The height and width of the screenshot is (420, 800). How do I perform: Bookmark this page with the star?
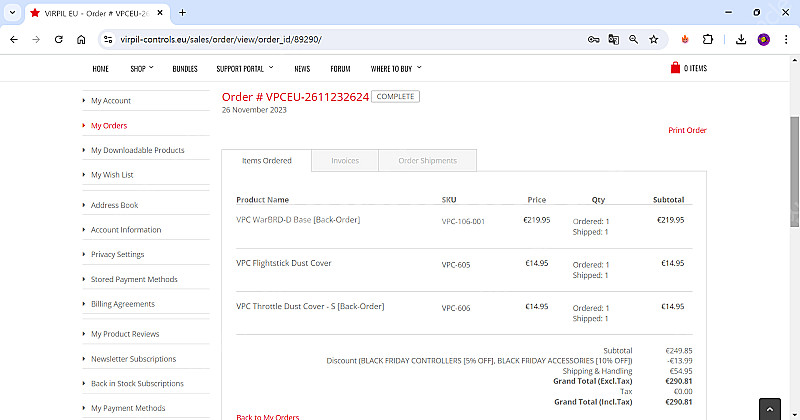(x=654, y=39)
